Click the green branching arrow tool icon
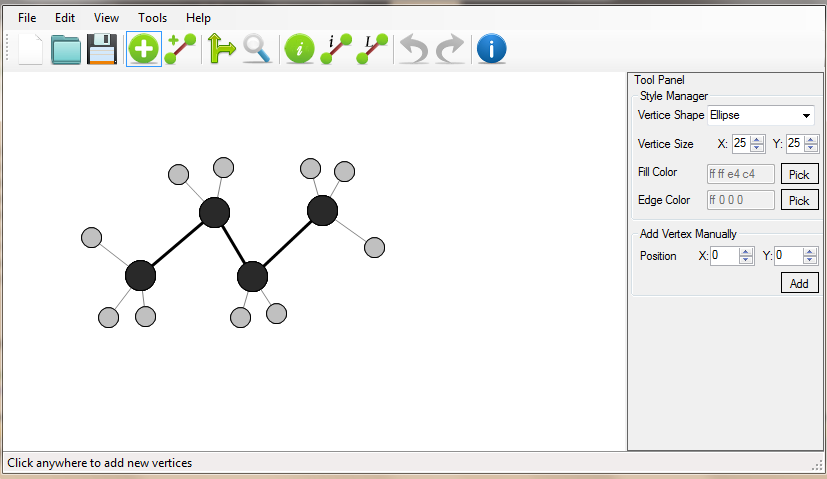Viewport: 827px width, 479px height. pyautogui.click(x=221, y=49)
